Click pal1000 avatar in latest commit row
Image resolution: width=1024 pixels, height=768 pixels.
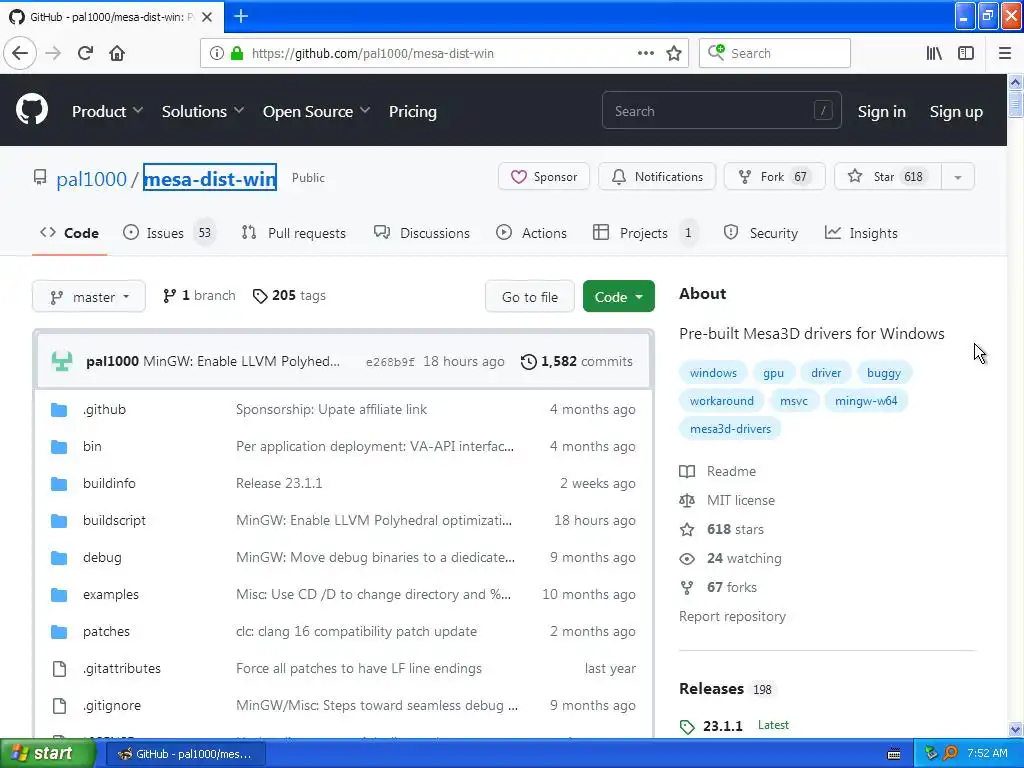point(62,361)
